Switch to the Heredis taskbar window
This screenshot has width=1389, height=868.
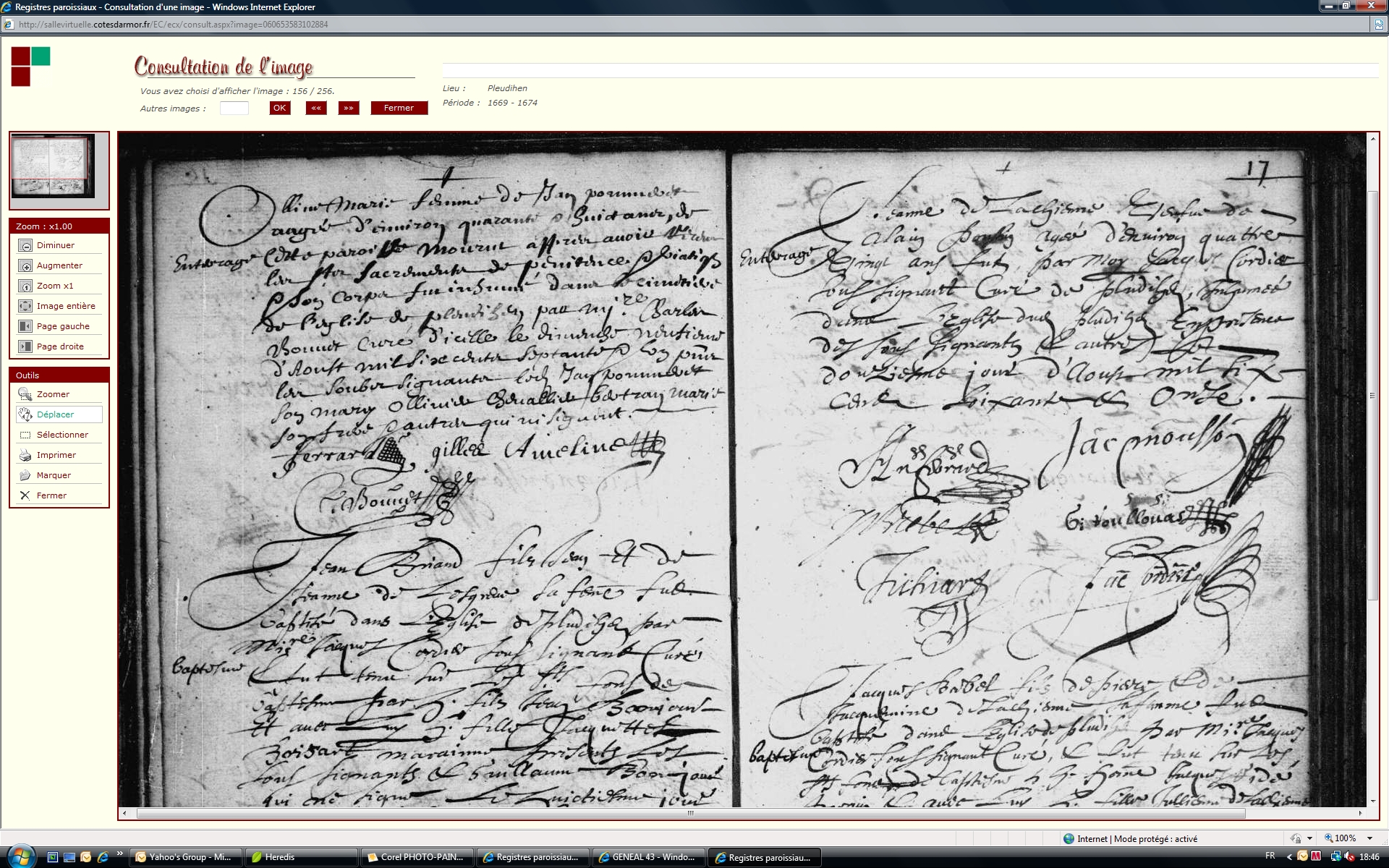(x=300, y=857)
